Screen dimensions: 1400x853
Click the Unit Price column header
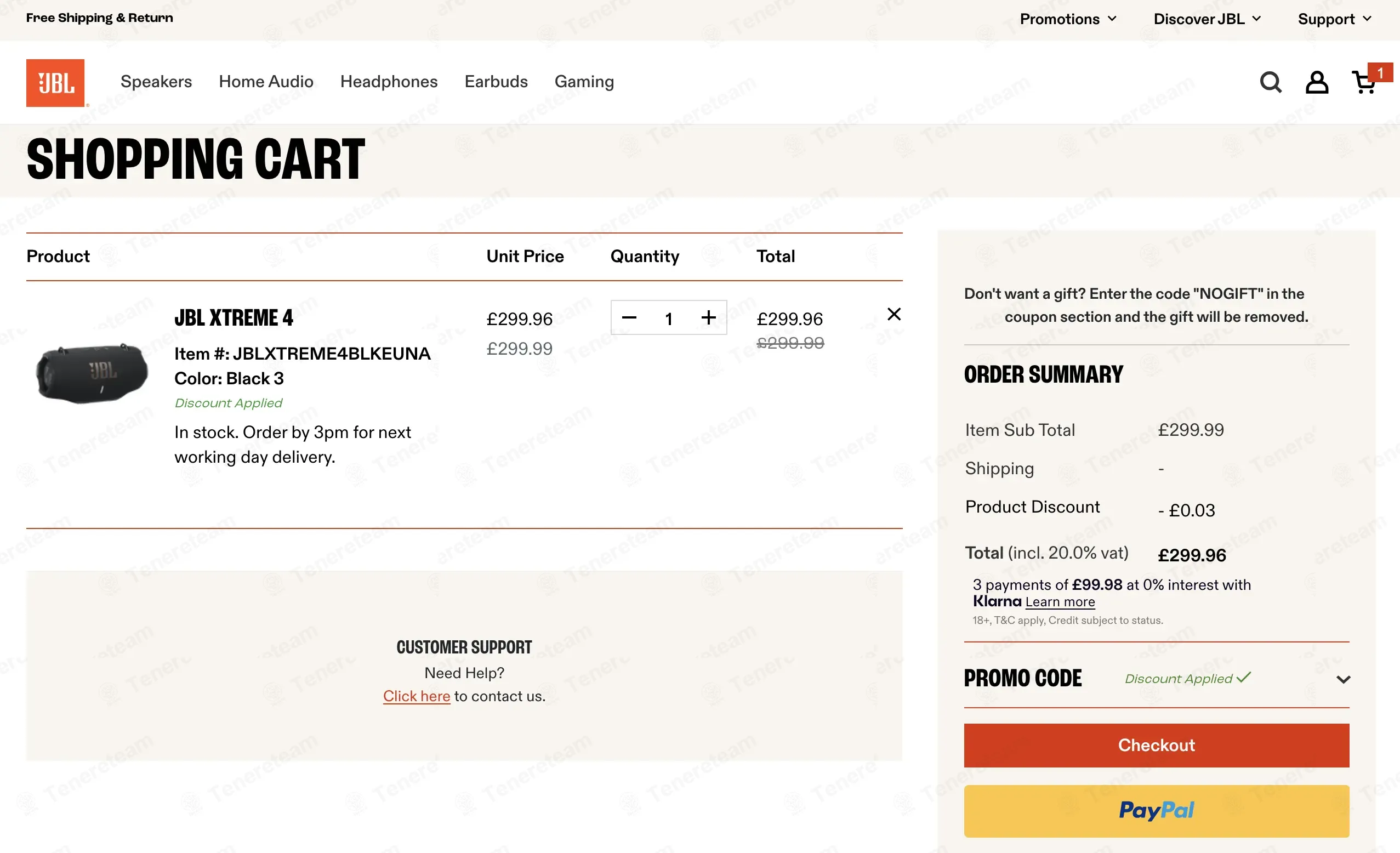525,257
